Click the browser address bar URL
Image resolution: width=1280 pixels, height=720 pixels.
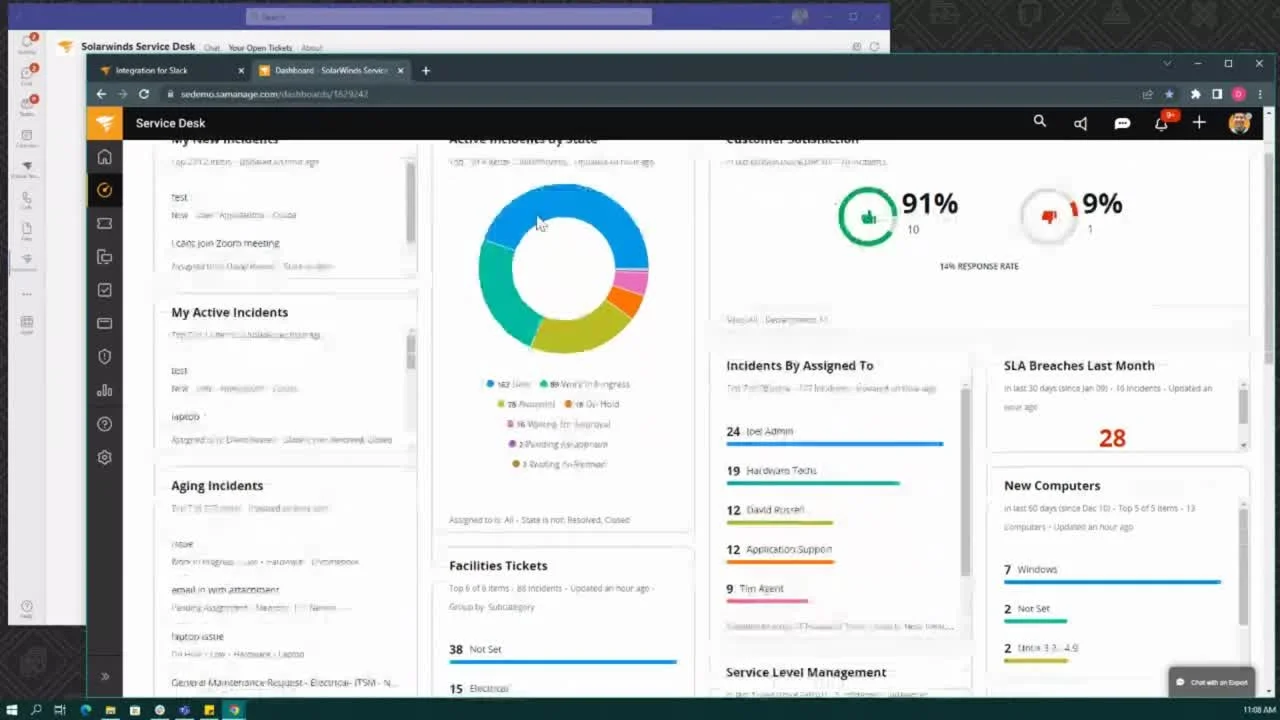click(267, 94)
